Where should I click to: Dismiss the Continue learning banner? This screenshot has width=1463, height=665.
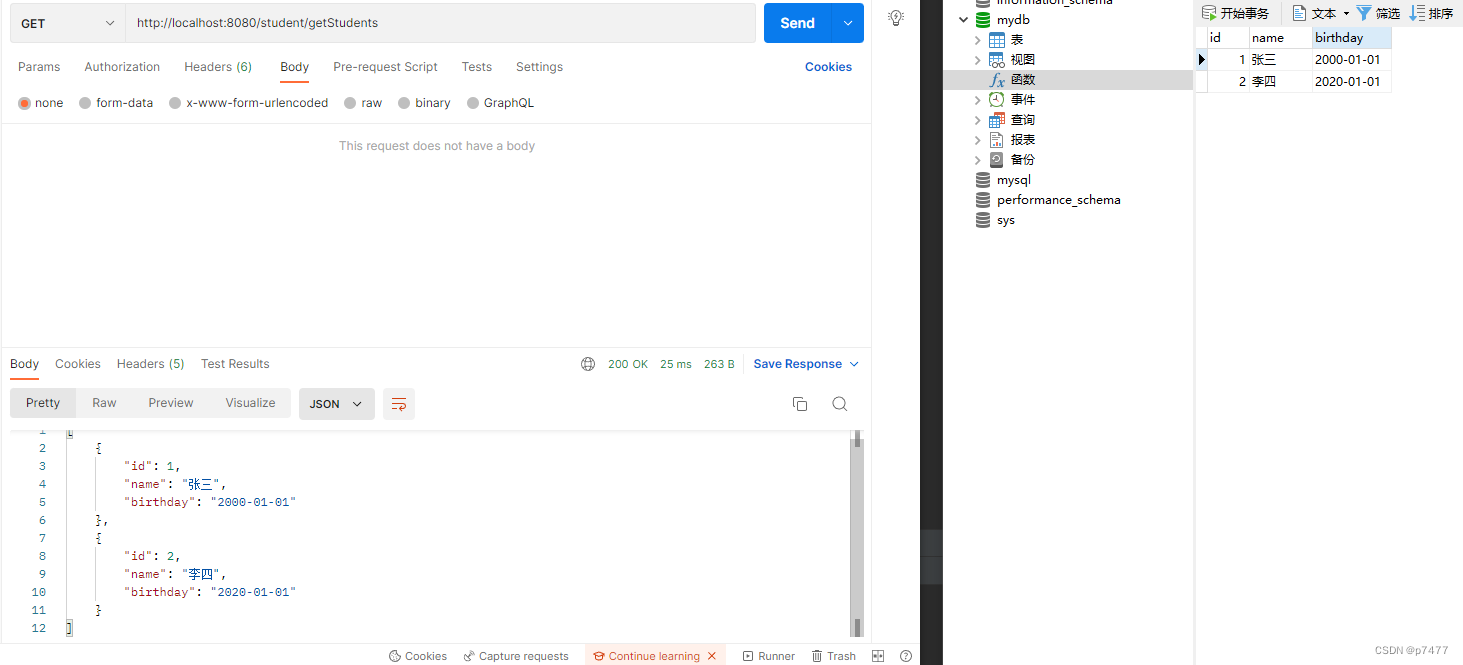[712, 656]
